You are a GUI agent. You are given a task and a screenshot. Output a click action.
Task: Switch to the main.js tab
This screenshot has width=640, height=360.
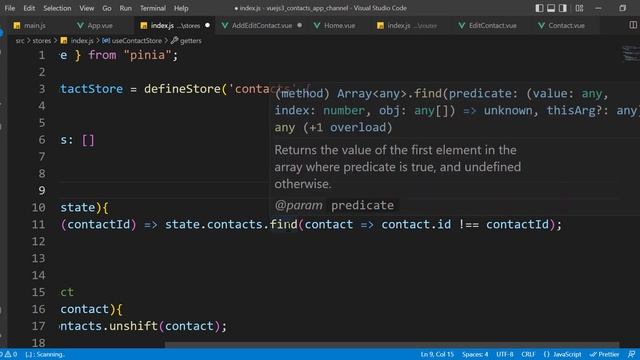(35, 25)
